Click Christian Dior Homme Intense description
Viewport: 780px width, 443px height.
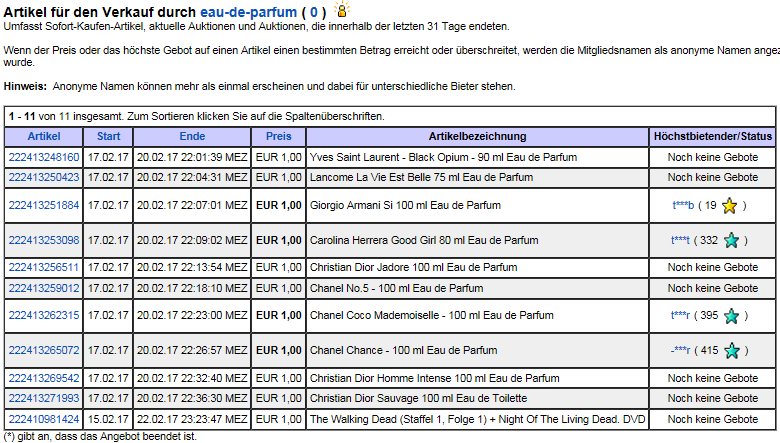tap(434, 378)
